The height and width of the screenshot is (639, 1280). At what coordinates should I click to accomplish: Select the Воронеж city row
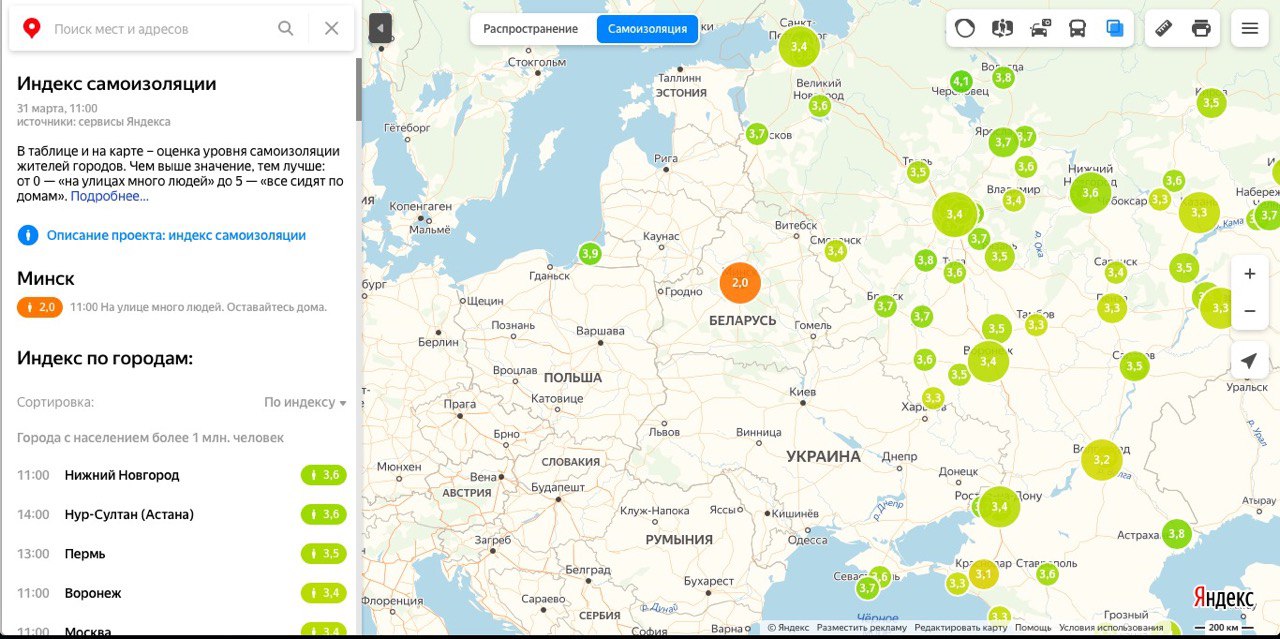click(181, 593)
